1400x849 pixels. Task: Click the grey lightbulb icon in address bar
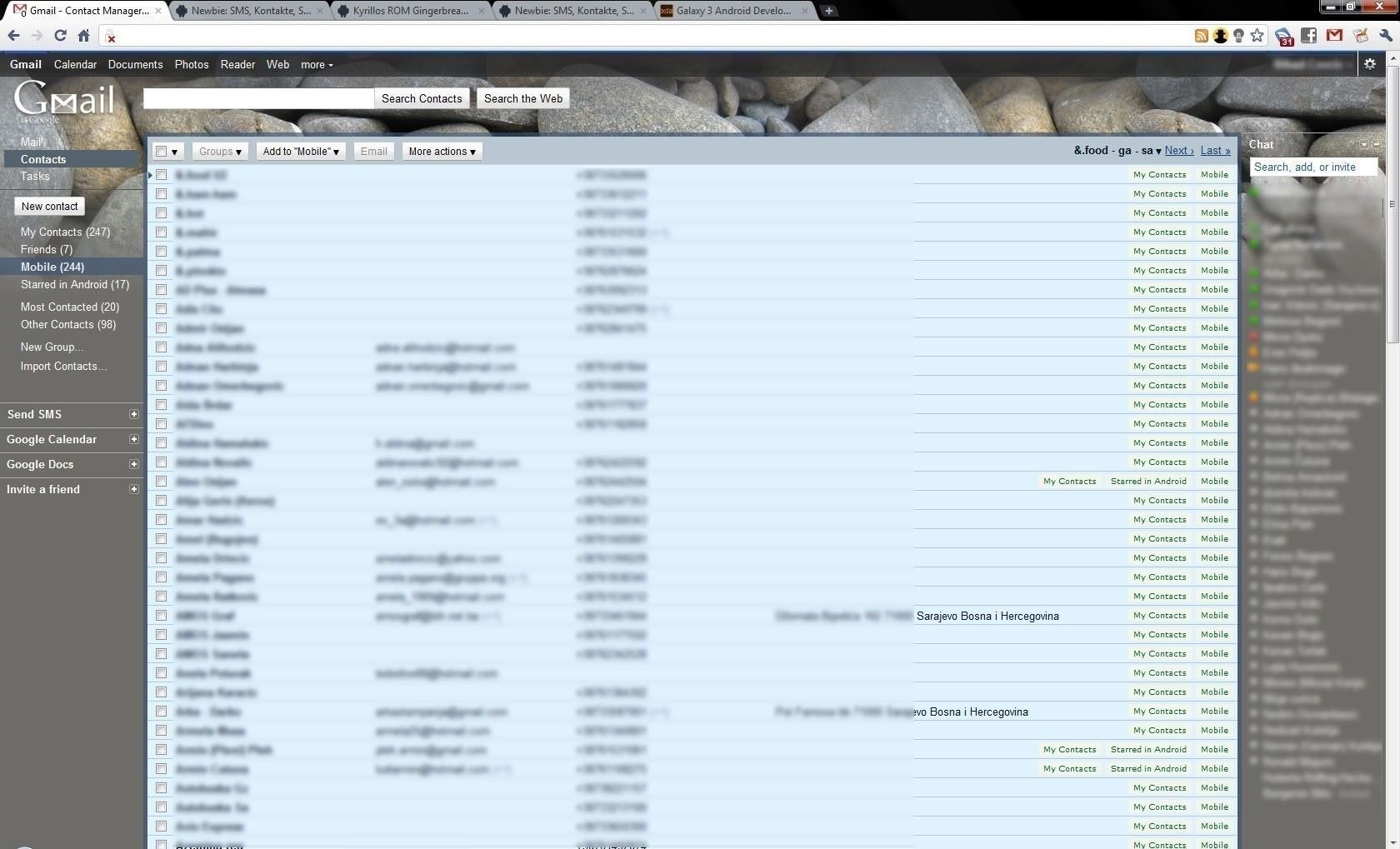[1239, 36]
